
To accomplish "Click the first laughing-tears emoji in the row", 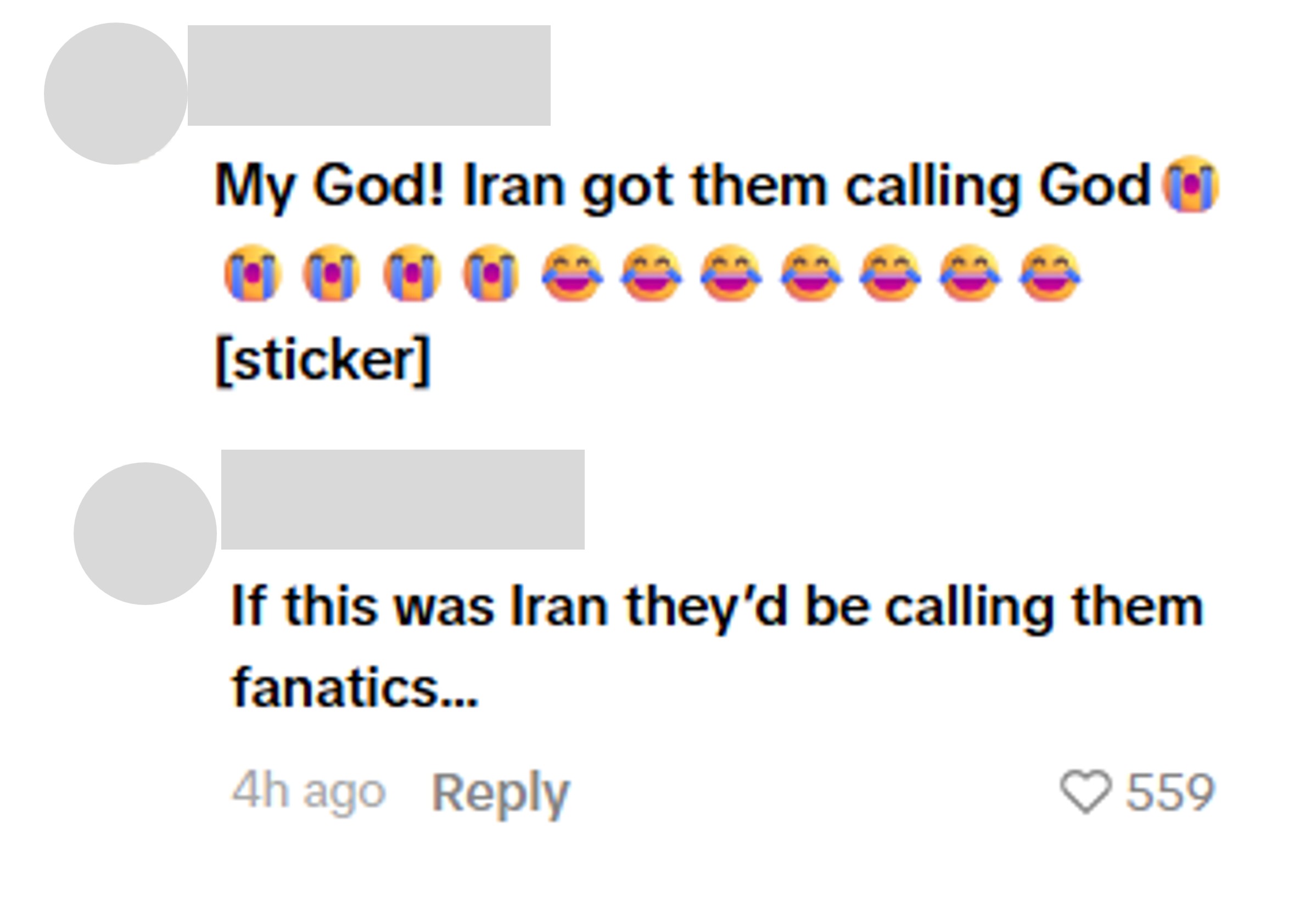I will 572,273.
